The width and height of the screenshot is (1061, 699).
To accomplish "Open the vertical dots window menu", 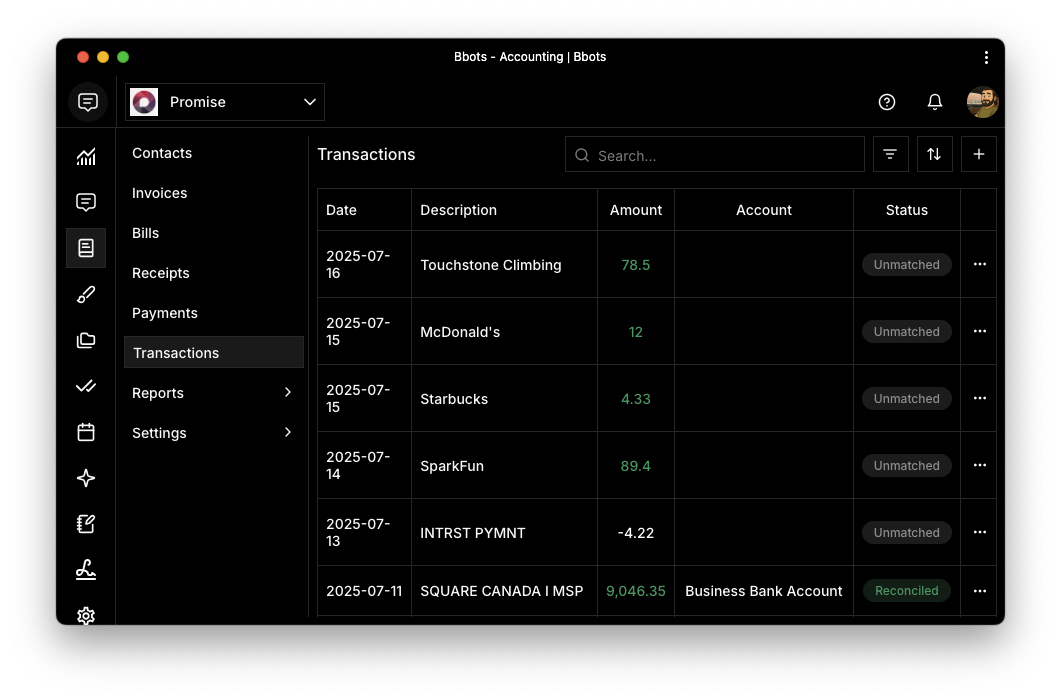I will coord(986,58).
